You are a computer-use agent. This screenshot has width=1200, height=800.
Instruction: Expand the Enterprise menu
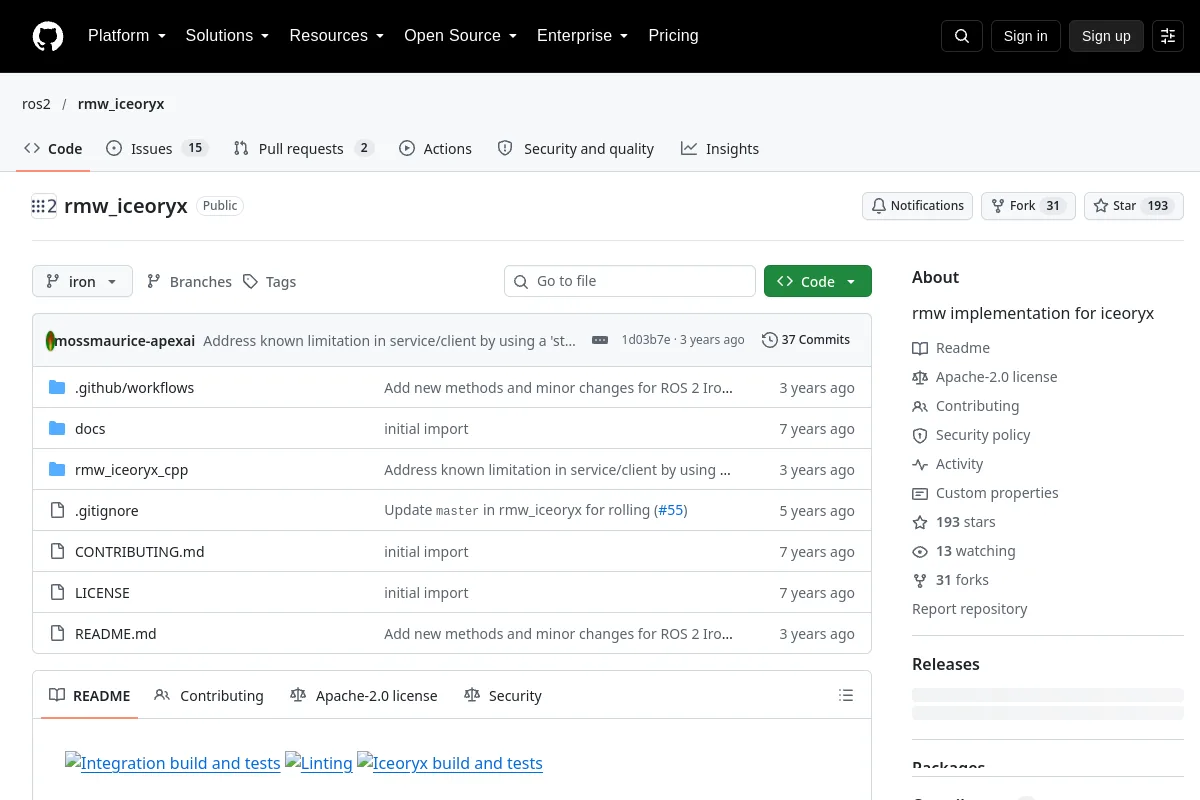[583, 36]
